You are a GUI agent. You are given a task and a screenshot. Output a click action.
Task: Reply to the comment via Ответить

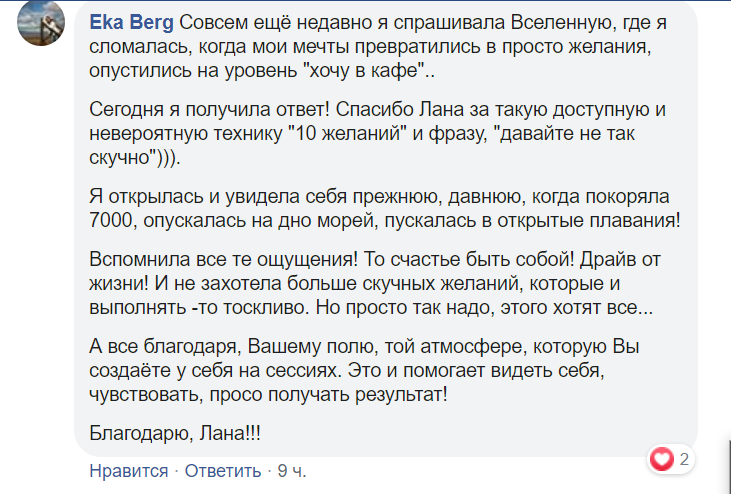(223, 471)
